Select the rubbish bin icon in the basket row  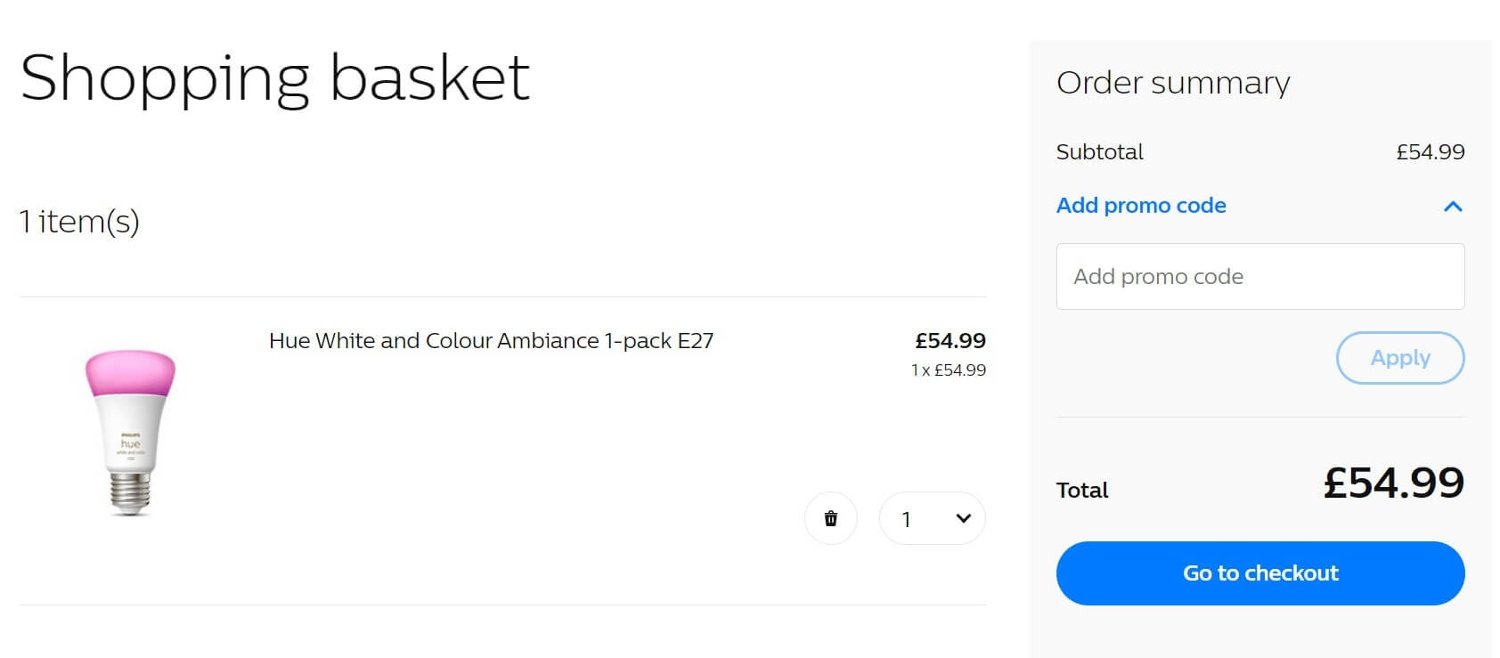tap(831, 518)
